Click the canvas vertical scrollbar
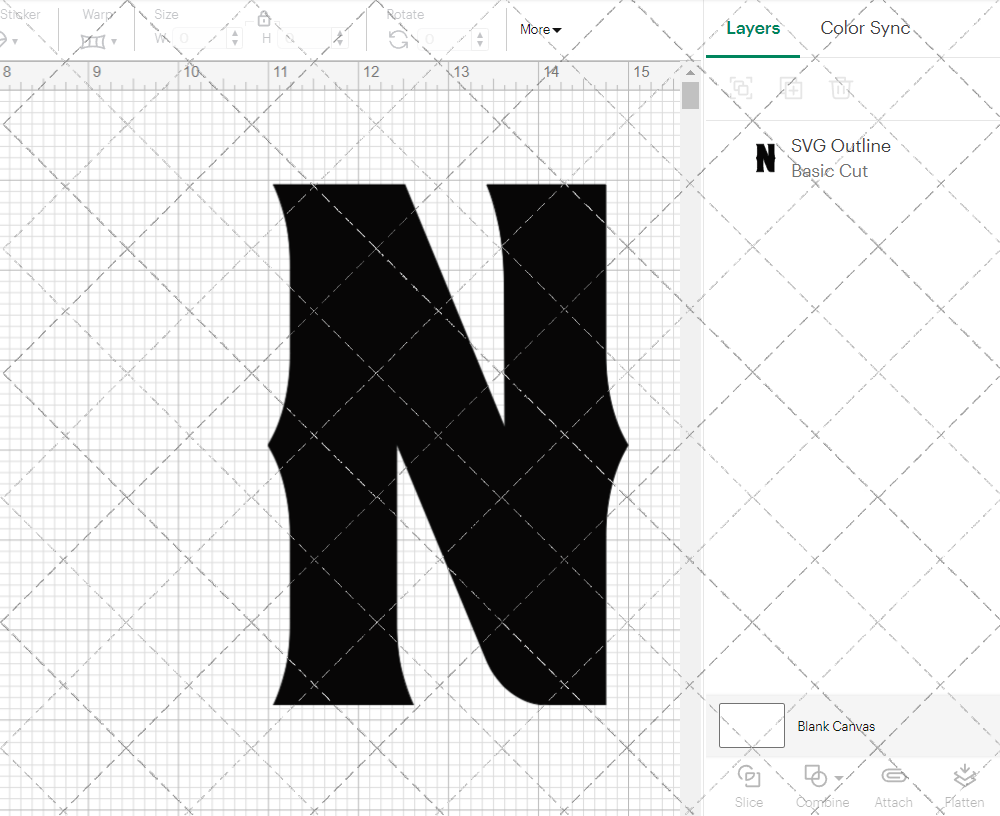The width and height of the screenshot is (1000, 816). point(690,94)
